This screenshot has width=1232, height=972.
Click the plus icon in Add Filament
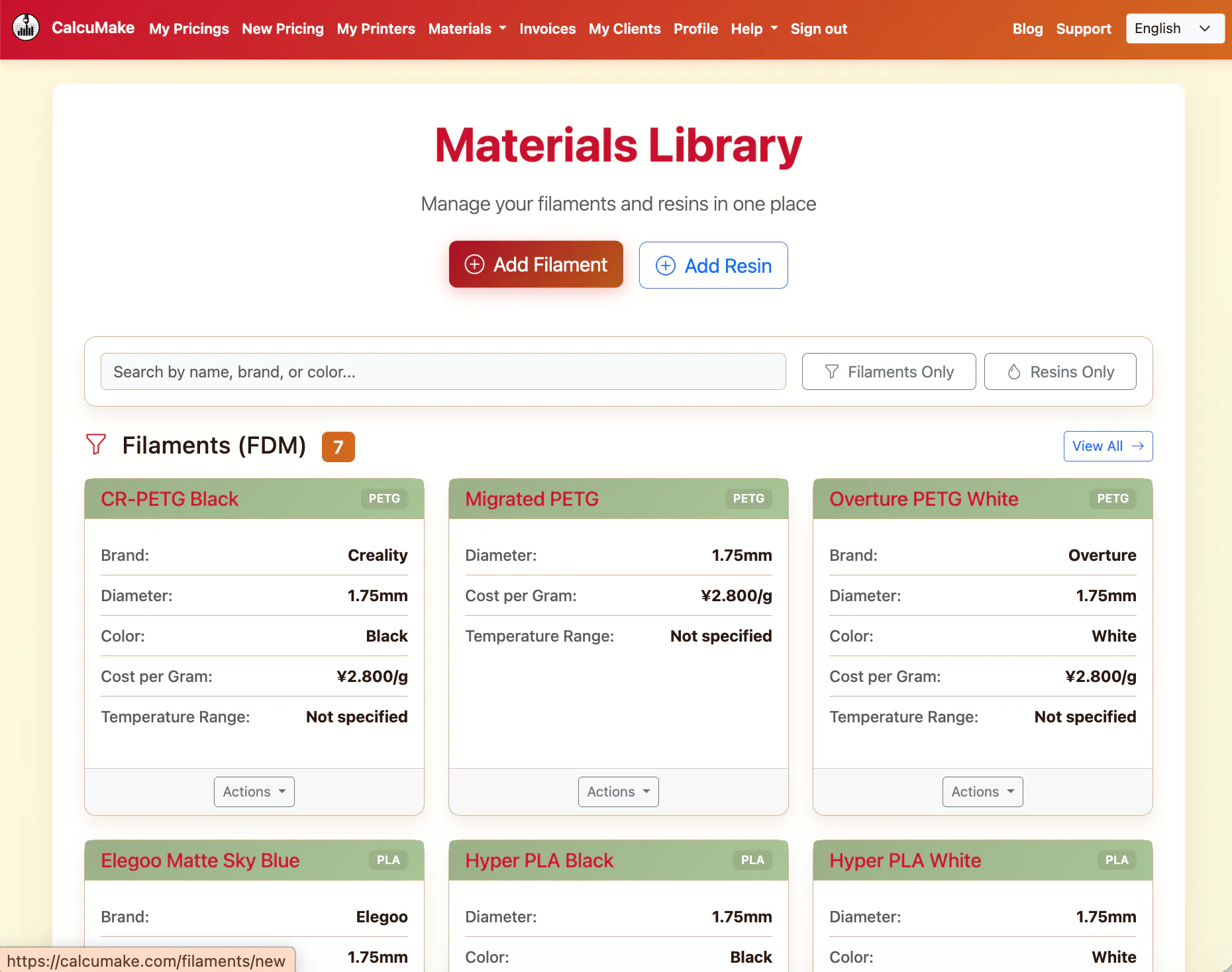click(474, 264)
